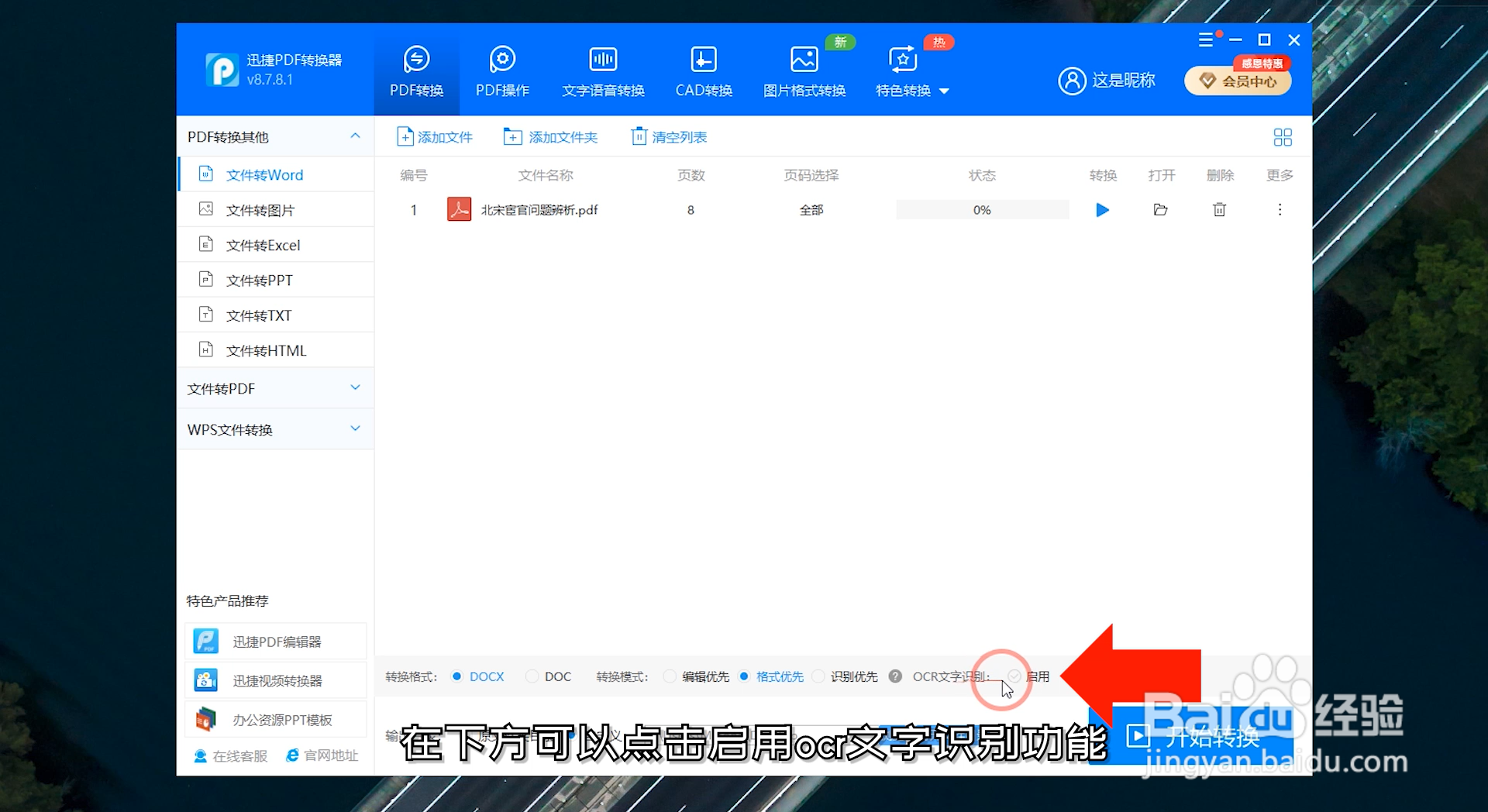
Task: Switch list view with grid icon
Action: (1283, 136)
